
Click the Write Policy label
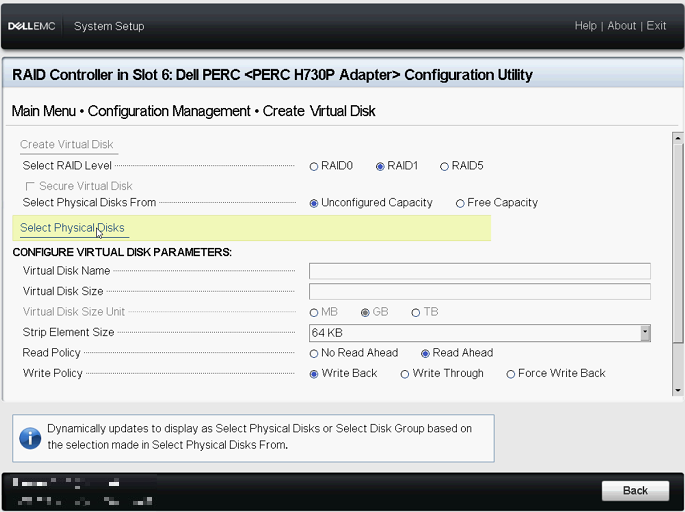[52, 373]
